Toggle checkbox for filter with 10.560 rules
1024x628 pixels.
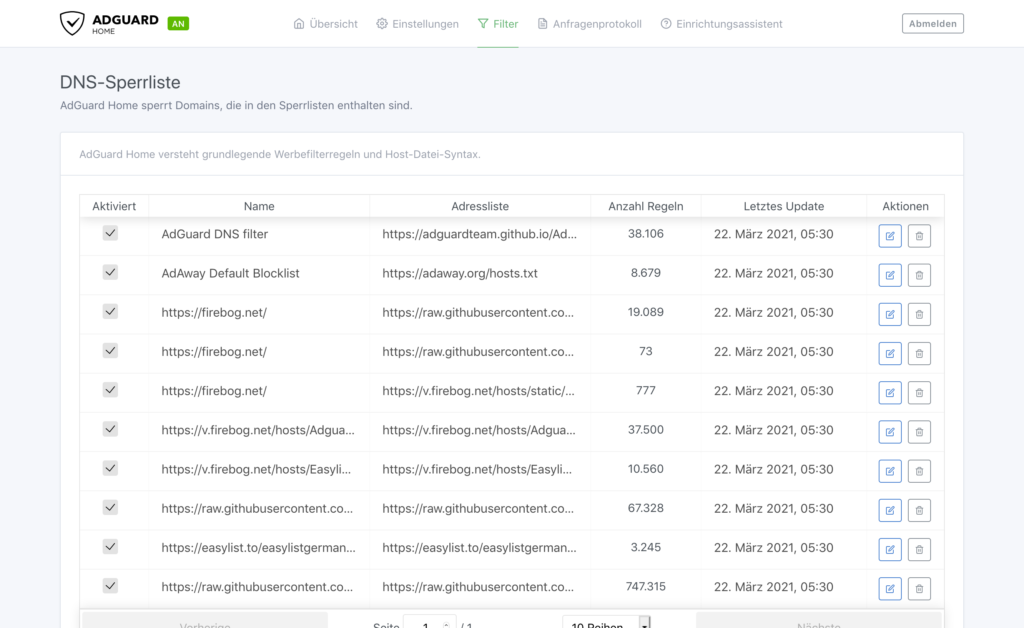coord(110,468)
